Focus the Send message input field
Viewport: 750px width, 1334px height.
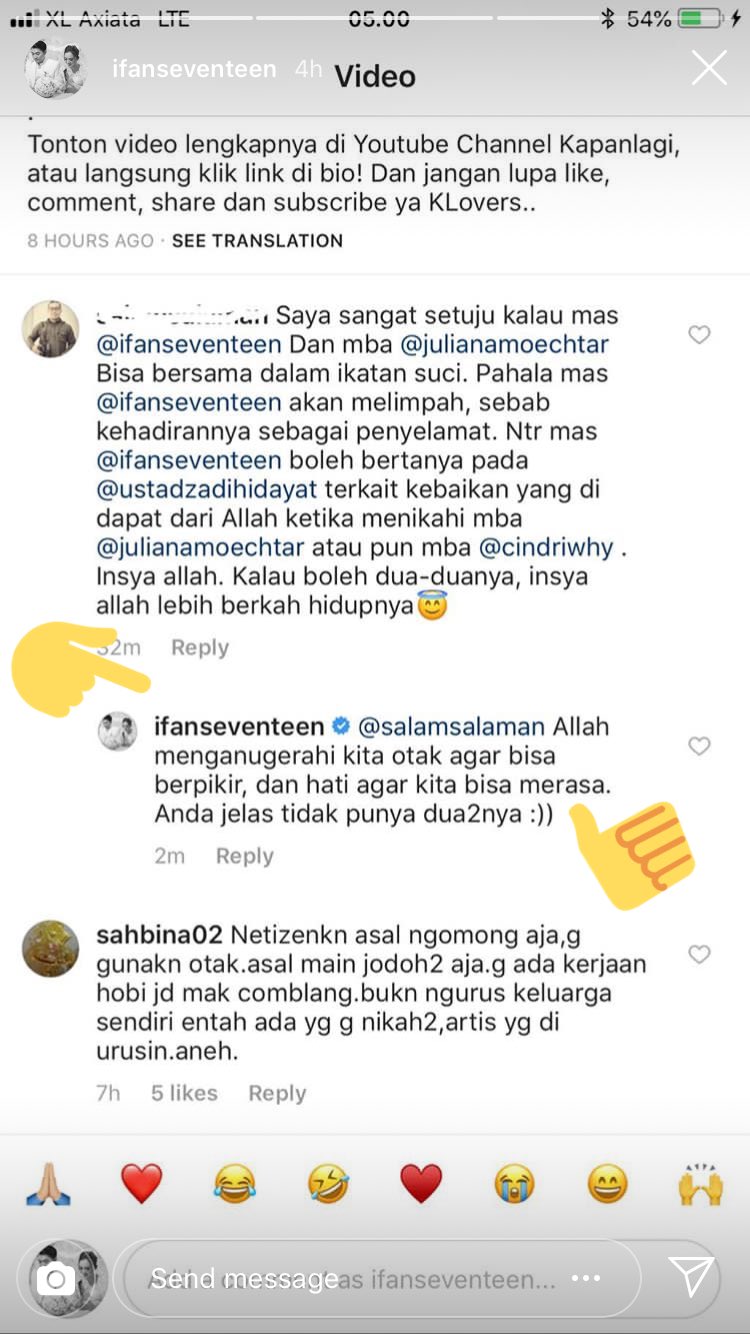click(x=381, y=1279)
